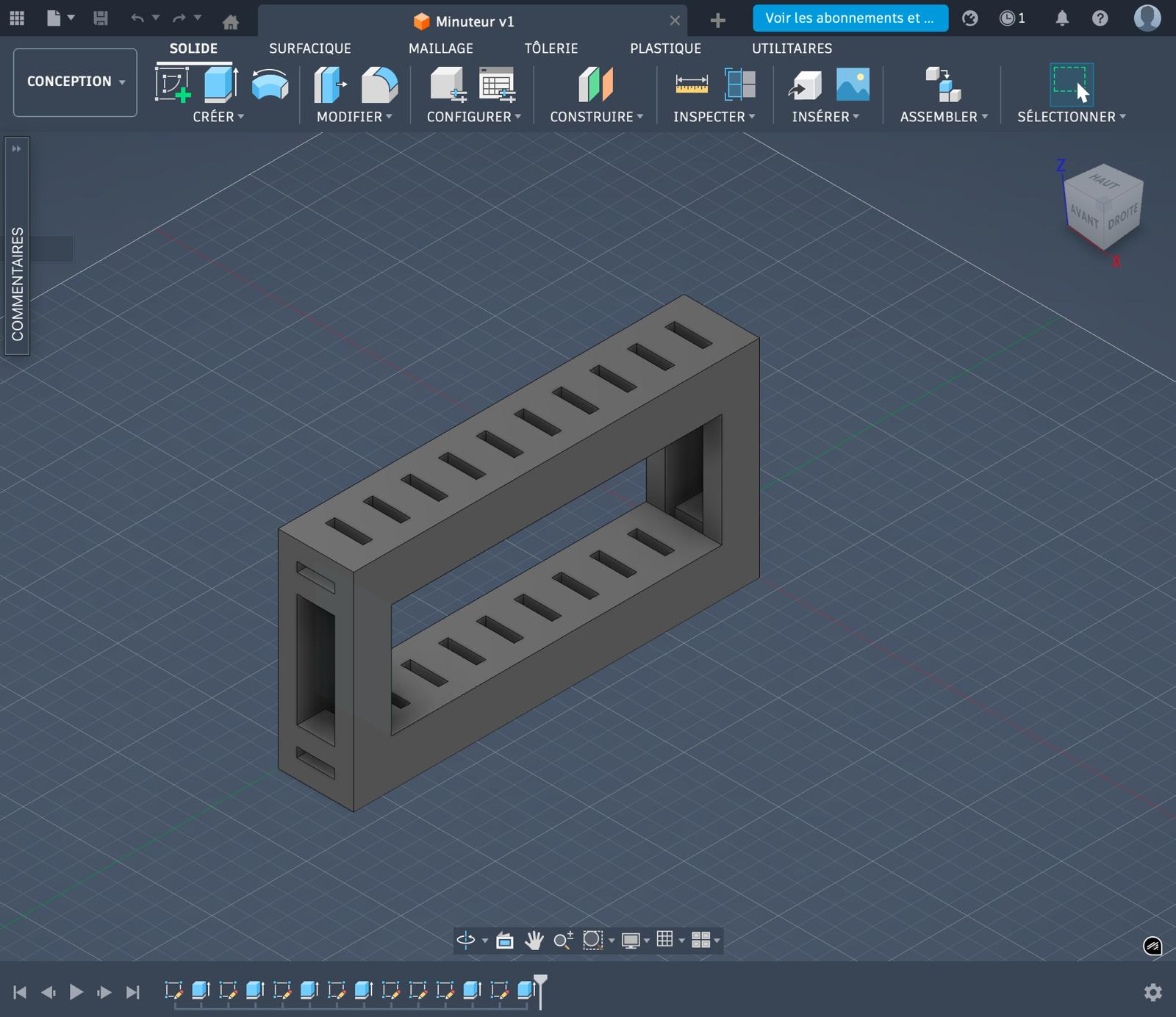
Task: Click the Voir les abonnements button
Action: click(x=850, y=18)
